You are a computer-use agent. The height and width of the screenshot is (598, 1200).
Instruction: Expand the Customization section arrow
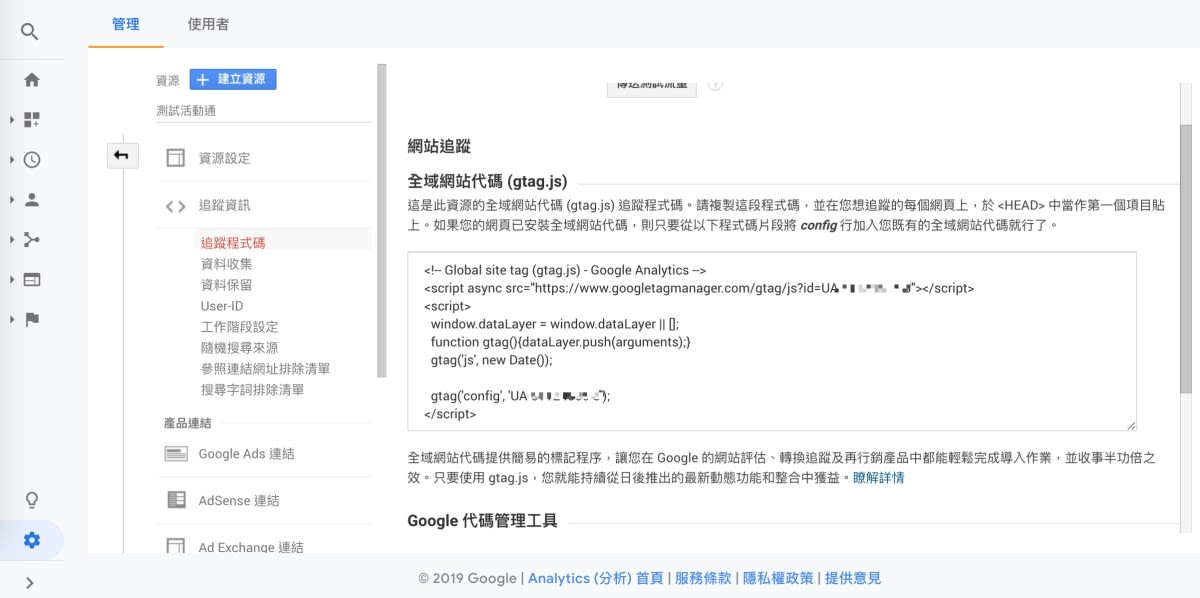click(x=12, y=120)
